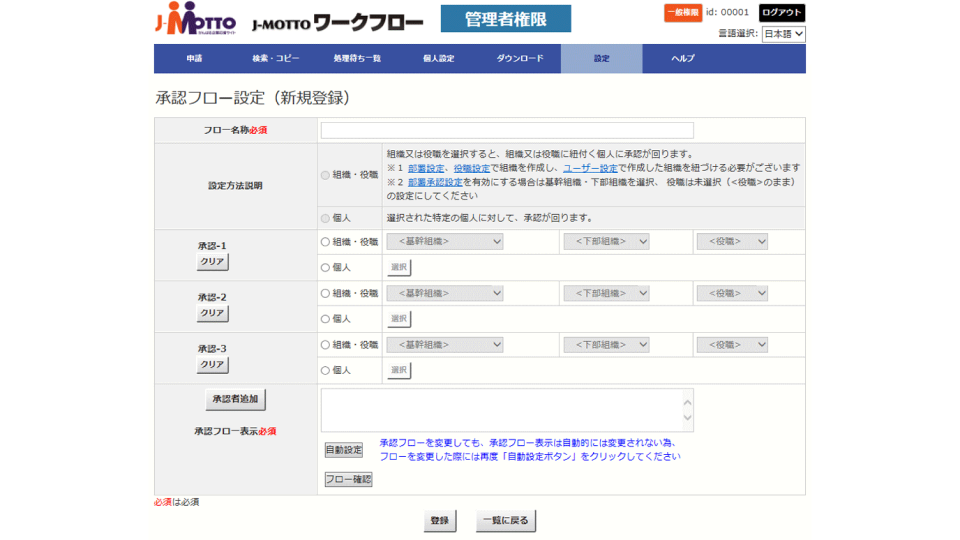960x540 pixels.
Task: Open the ユーザー設定 link
Action: 590,168
